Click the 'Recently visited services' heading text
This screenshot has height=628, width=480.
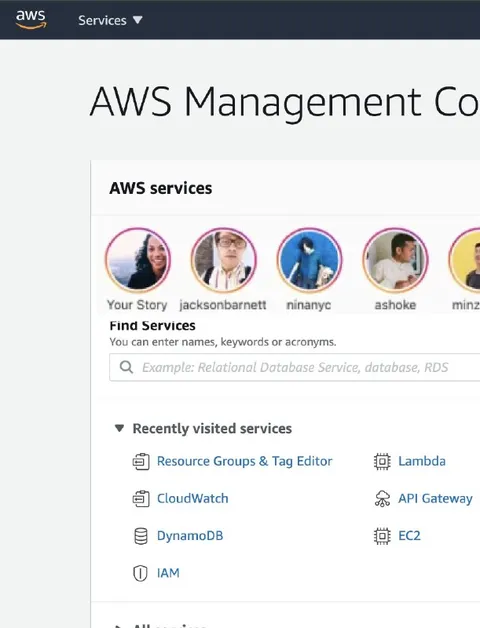tap(212, 429)
